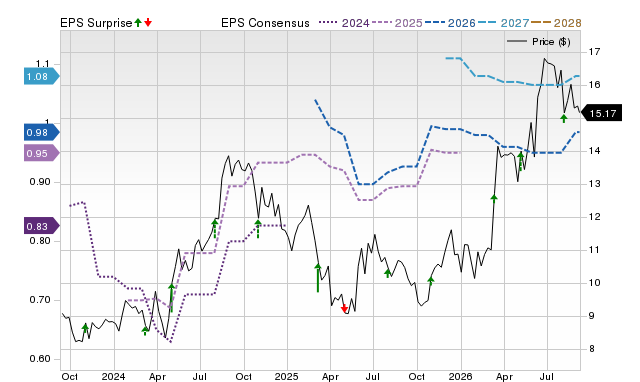This screenshot has width=640, height=382.
Task: Click the green surprise arrow near April 2026
Action: pyautogui.click(x=520, y=161)
